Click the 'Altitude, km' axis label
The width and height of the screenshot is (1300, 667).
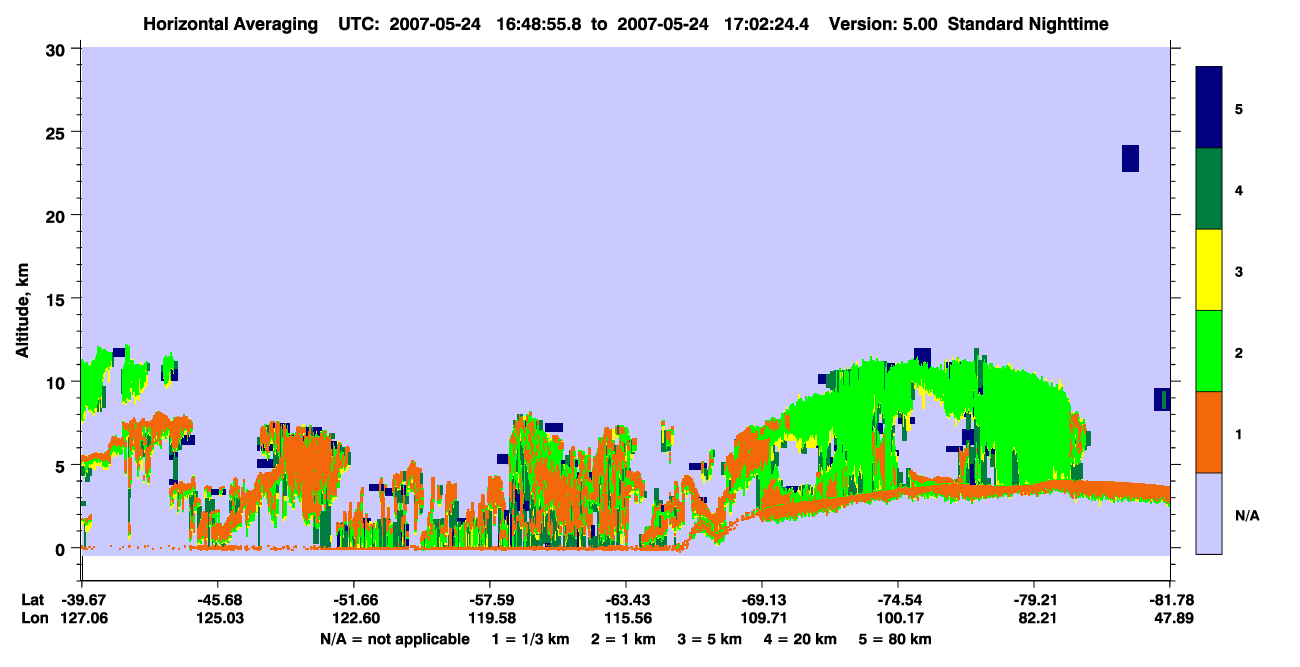[x=22, y=298]
